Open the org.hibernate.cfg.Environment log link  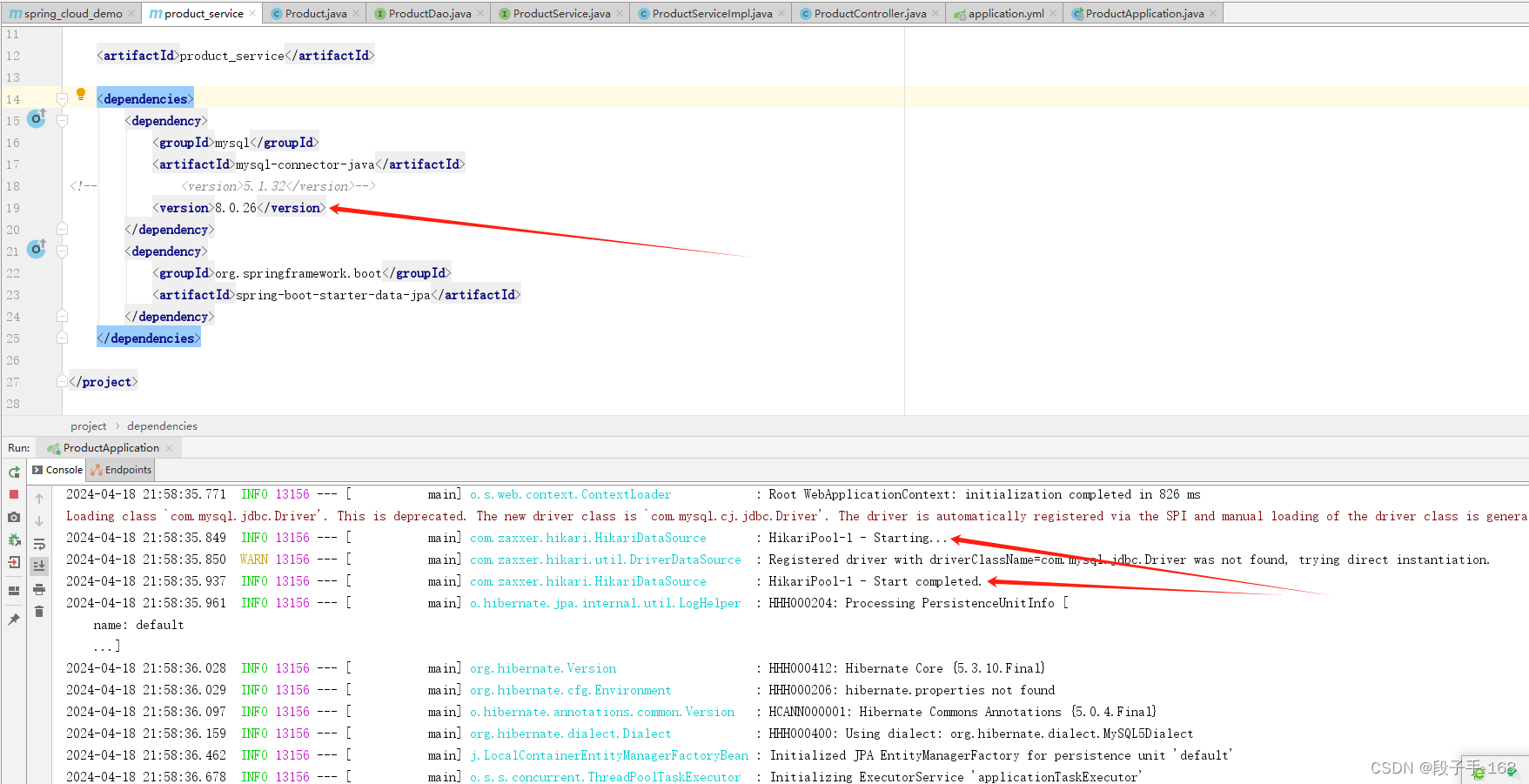[x=571, y=690]
